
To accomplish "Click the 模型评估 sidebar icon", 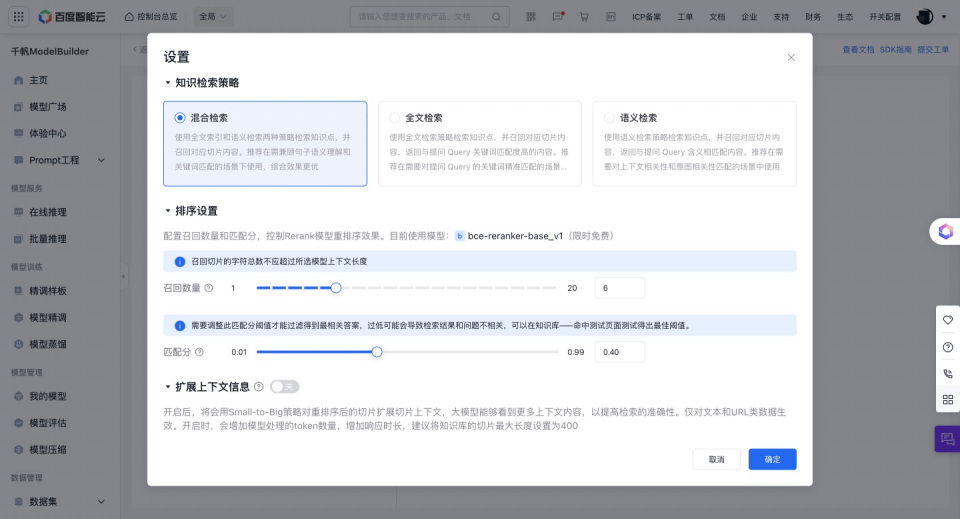I will [18, 423].
